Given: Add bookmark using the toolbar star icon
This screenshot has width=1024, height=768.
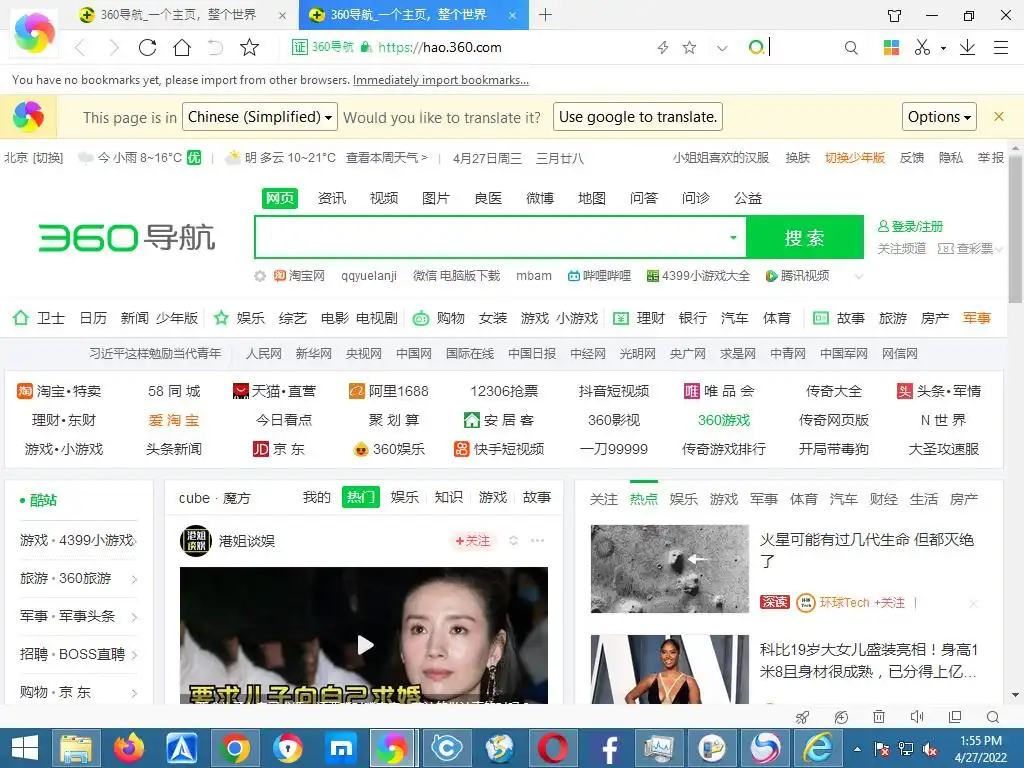Looking at the screenshot, I should 249,47.
